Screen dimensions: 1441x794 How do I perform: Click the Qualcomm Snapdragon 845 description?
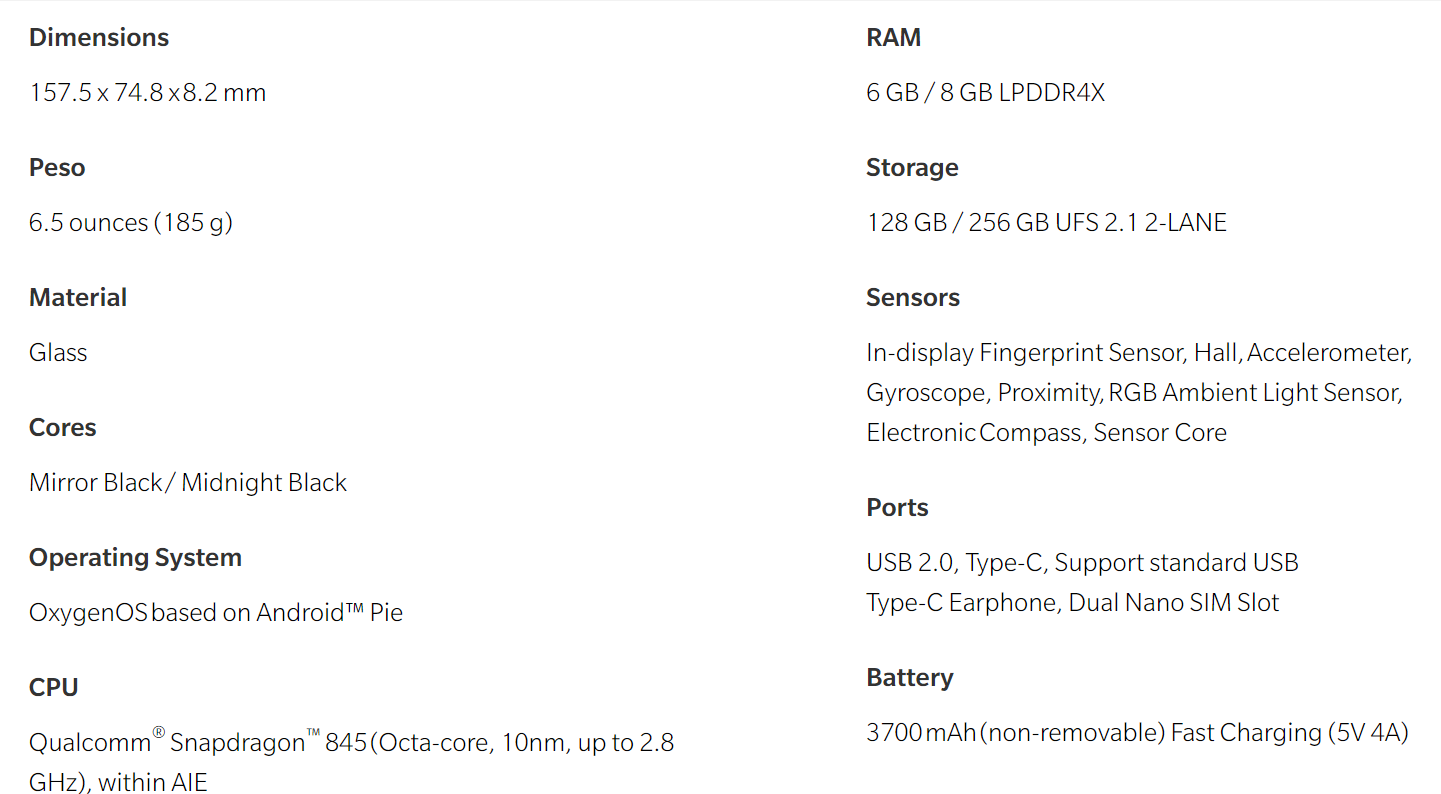[352, 762]
